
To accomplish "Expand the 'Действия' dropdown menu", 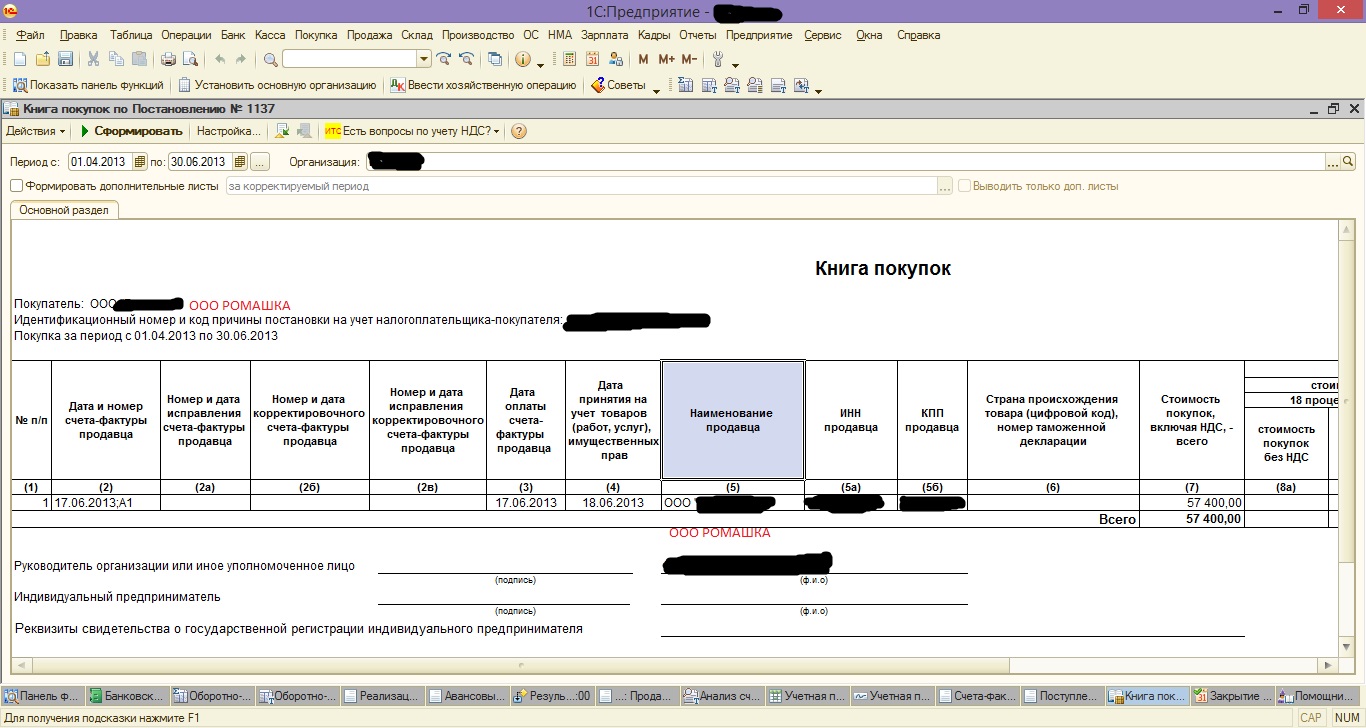I will [x=36, y=131].
